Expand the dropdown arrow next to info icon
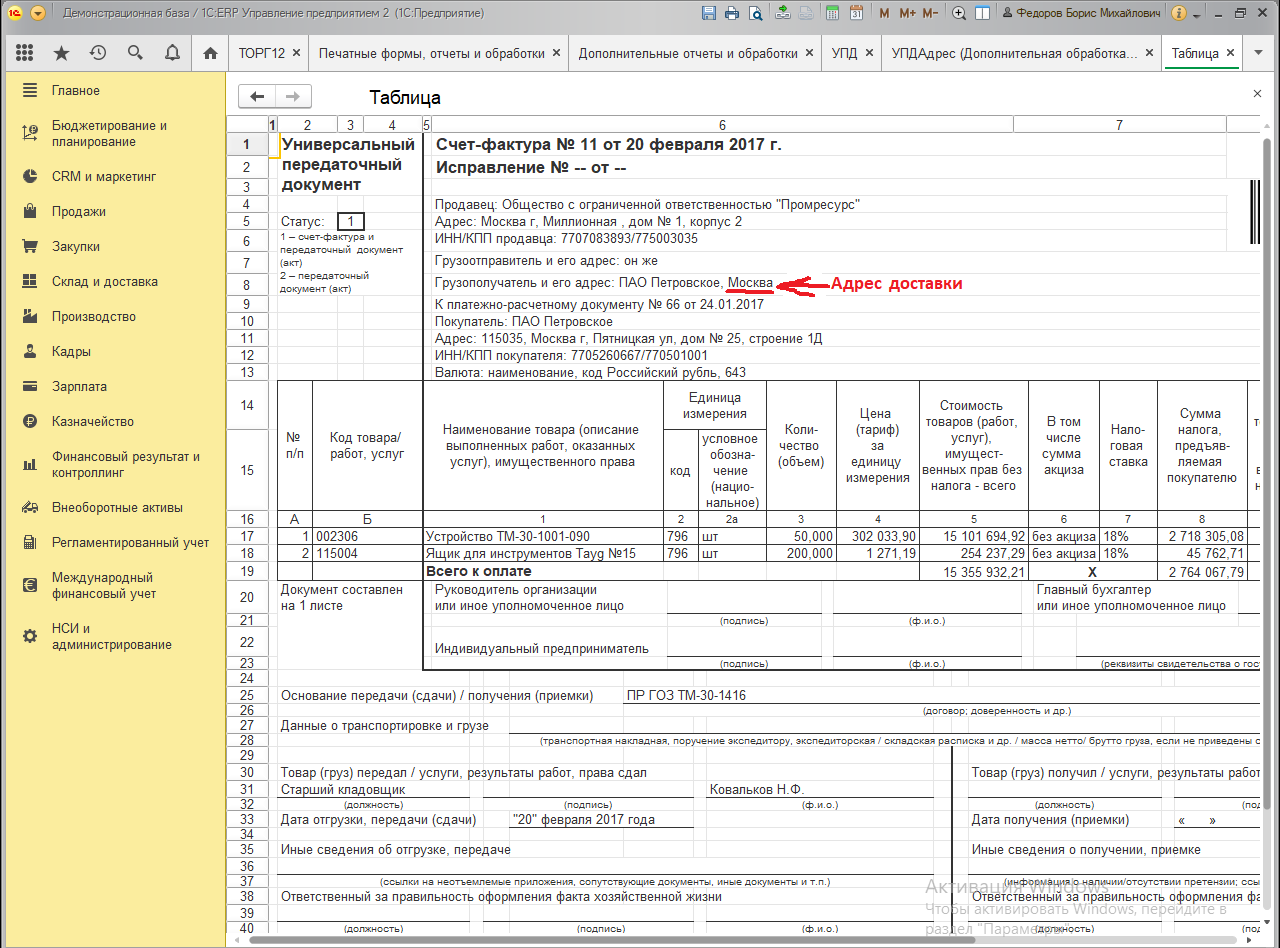Screen dimensions: 1280x948 (1197, 14)
